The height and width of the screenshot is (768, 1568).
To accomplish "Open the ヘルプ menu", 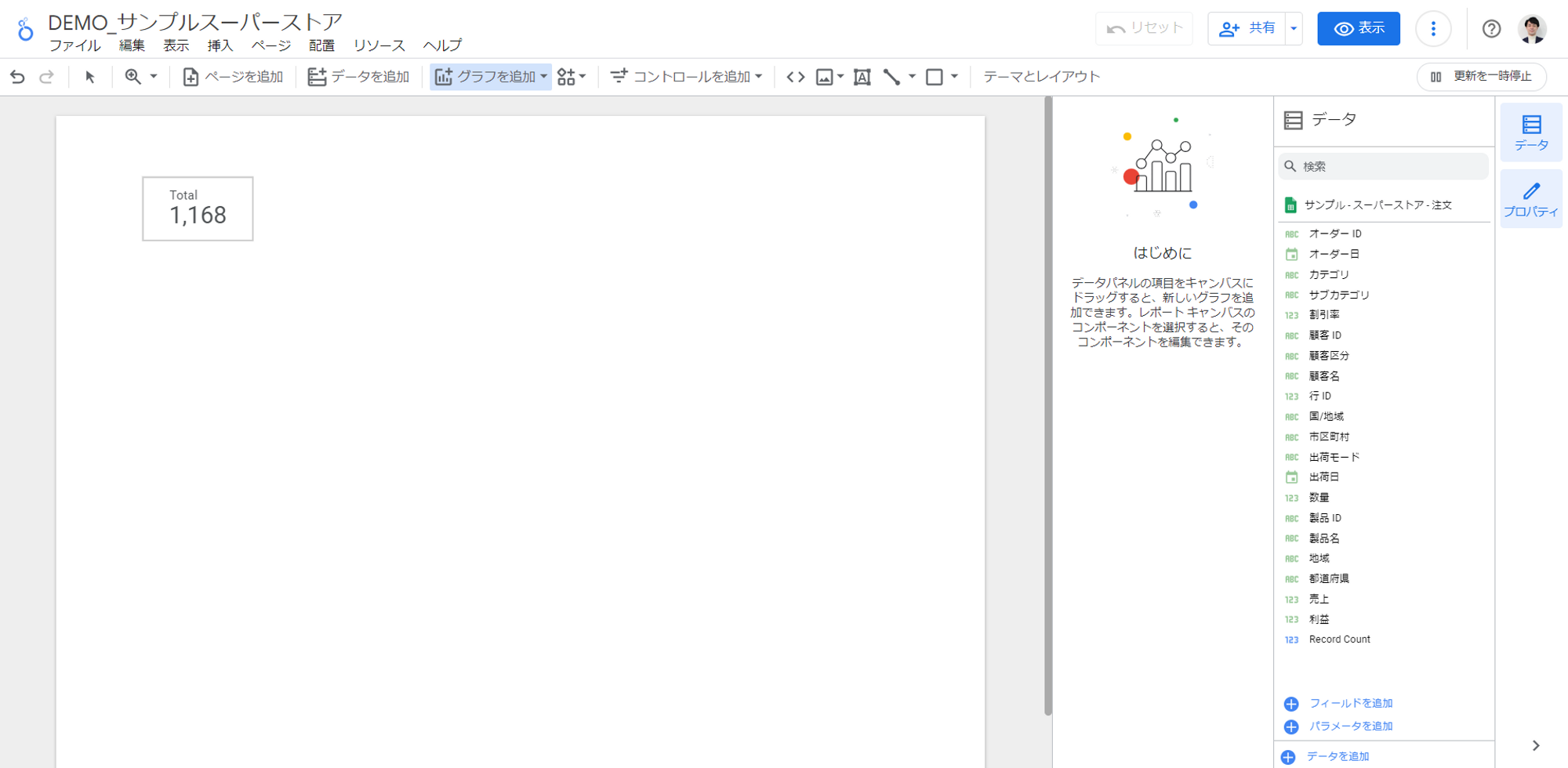I will tap(443, 45).
